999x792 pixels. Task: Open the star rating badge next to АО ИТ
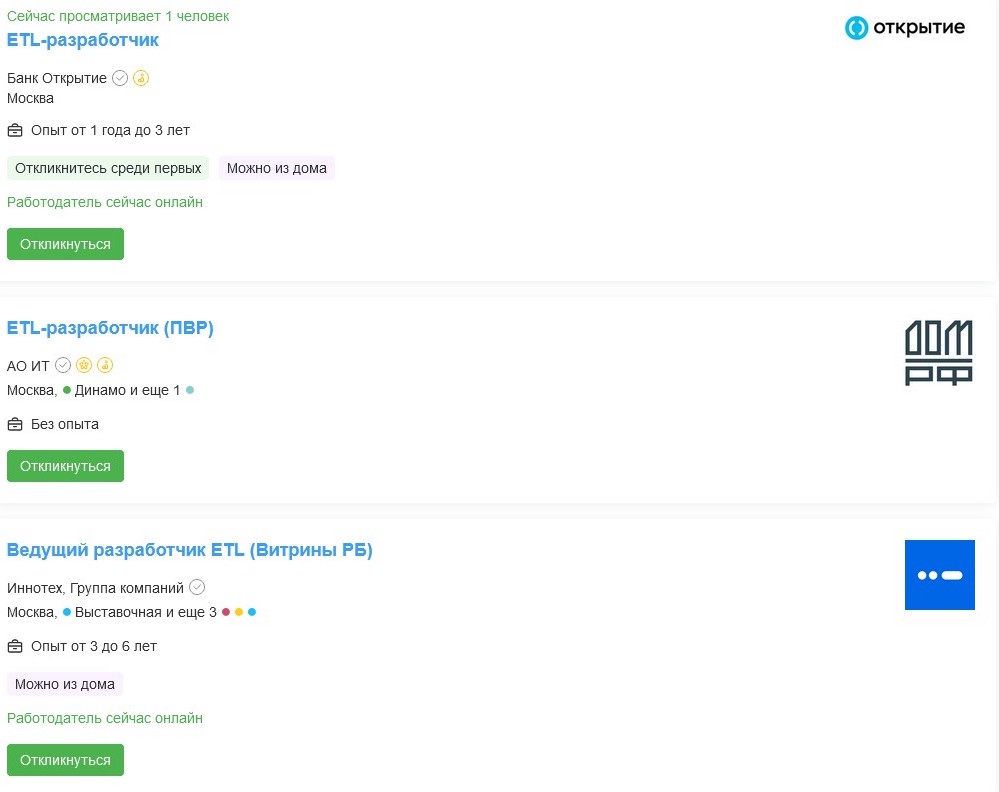pos(84,365)
